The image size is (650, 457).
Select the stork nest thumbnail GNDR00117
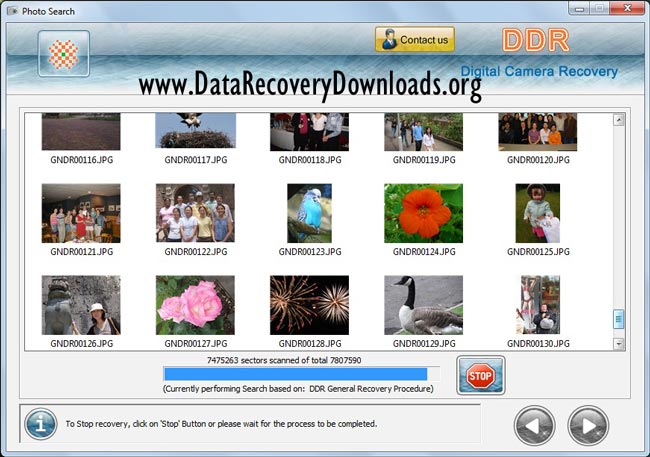pyautogui.click(x=195, y=131)
